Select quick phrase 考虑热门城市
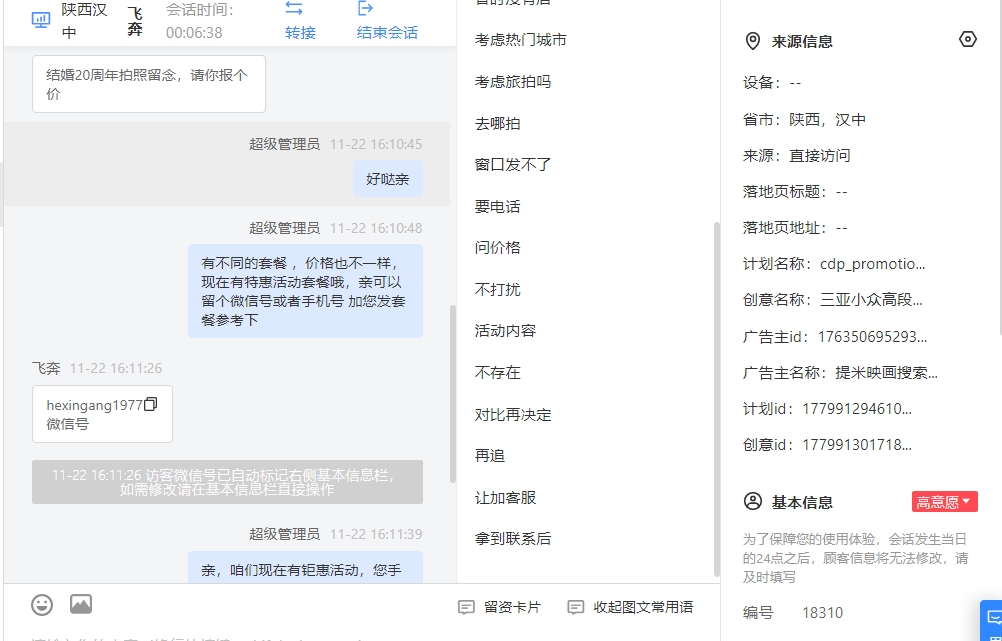1002x641 pixels. tap(520, 40)
